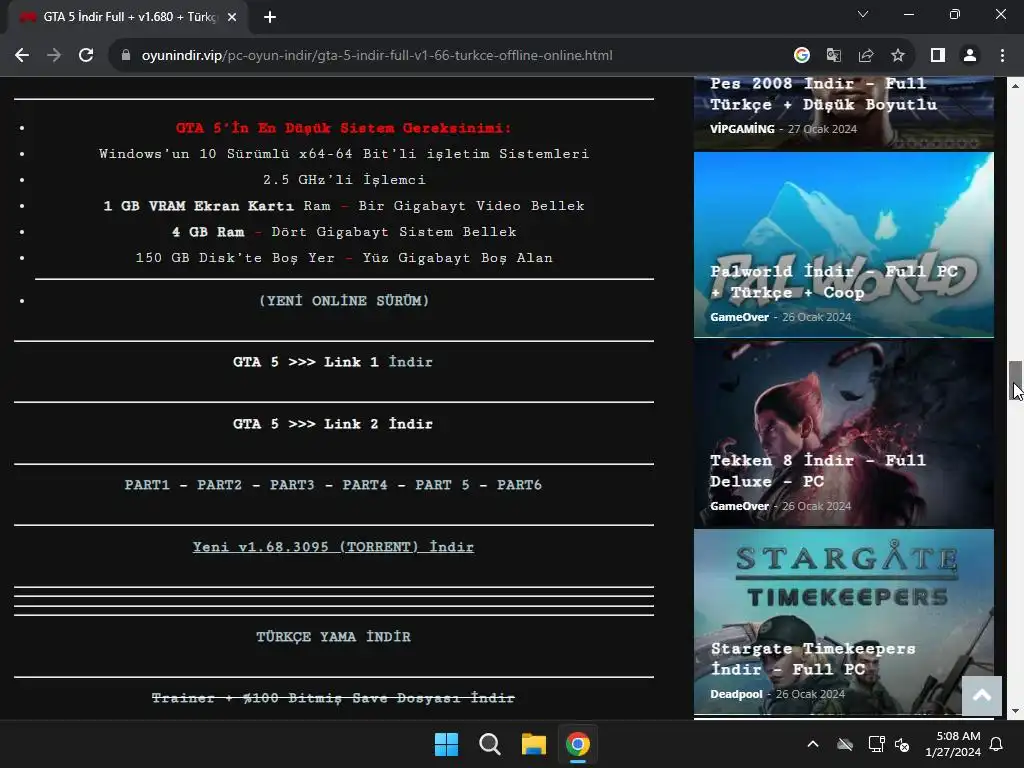This screenshot has width=1024, height=768.
Task: Open Chrome side panel
Action: click(938, 56)
